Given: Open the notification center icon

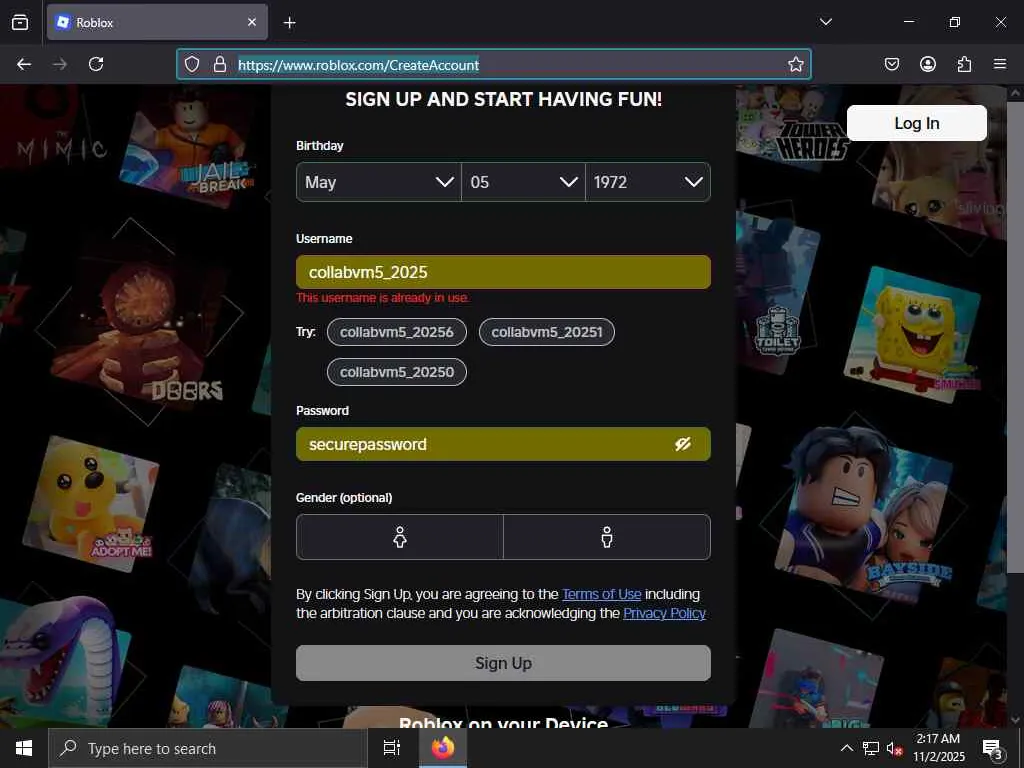Looking at the screenshot, I should 992,748.
